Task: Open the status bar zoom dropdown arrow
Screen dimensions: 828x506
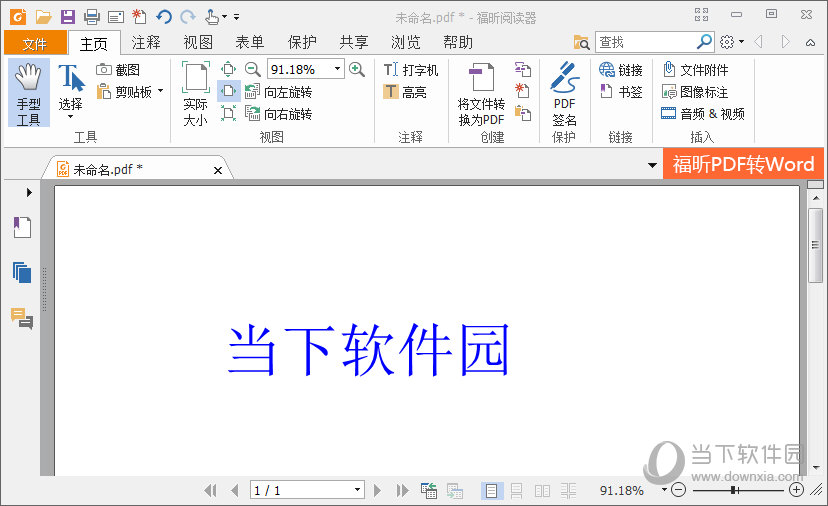Action: click(664, 490)
